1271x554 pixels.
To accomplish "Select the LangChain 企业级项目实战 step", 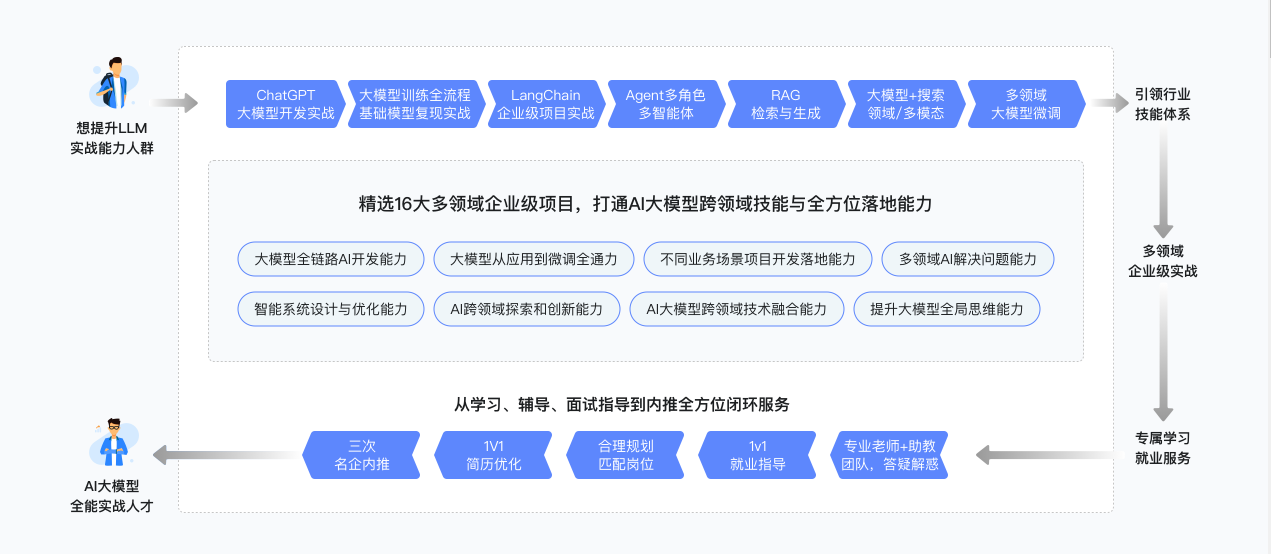I will coord(546,104).
